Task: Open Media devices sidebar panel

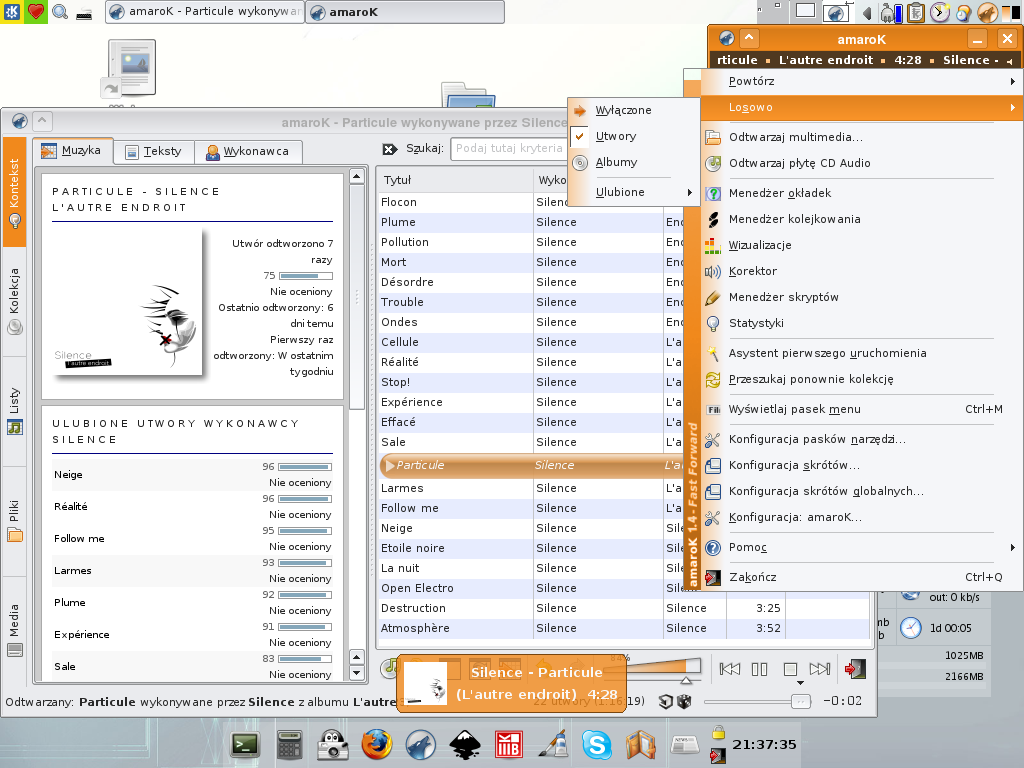Action: [x=14, y=630]
